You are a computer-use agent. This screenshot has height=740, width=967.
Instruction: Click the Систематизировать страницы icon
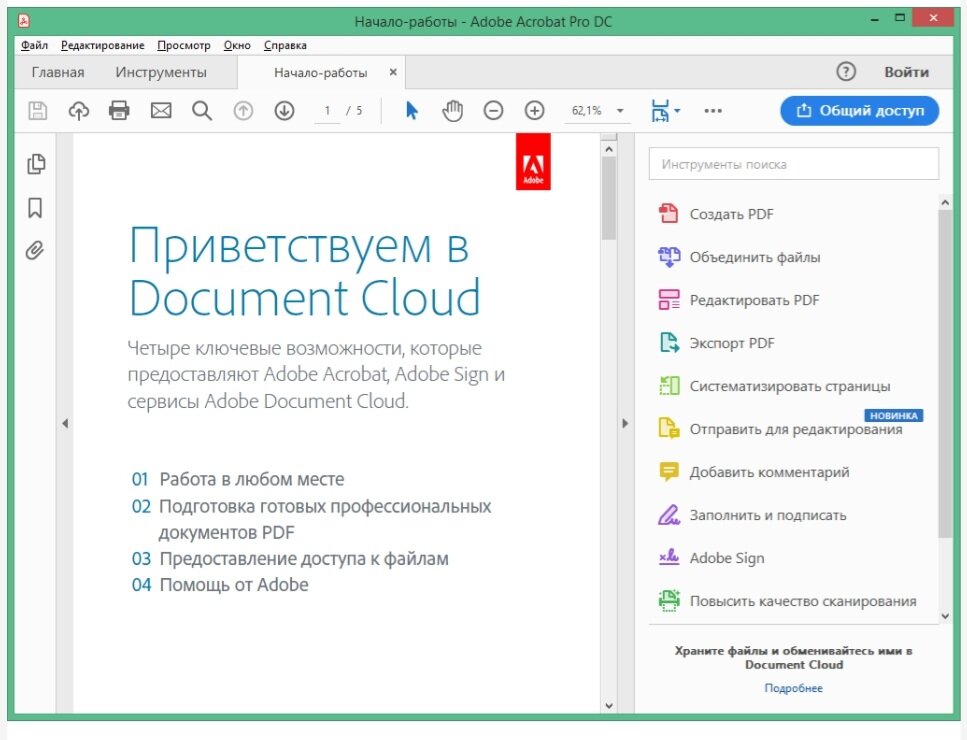669,385
